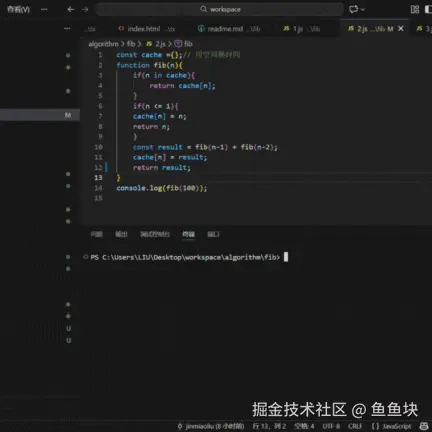Click the UTF-8 encoding status
The width and height of the screenshot is (432, 432).
point(331,426)
